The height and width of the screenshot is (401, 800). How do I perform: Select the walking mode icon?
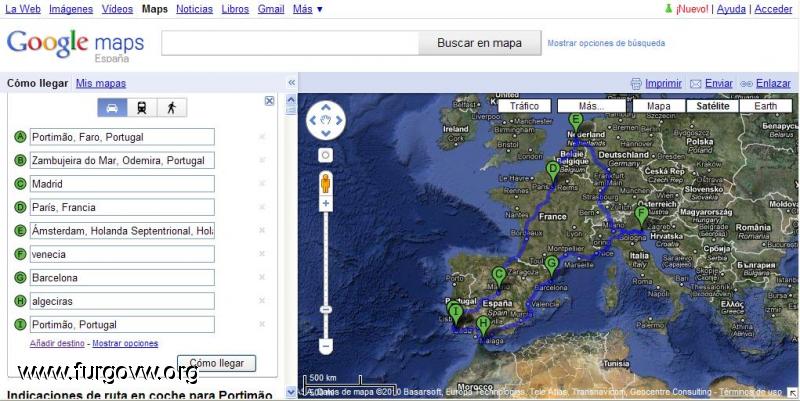[x=172, y=108]
